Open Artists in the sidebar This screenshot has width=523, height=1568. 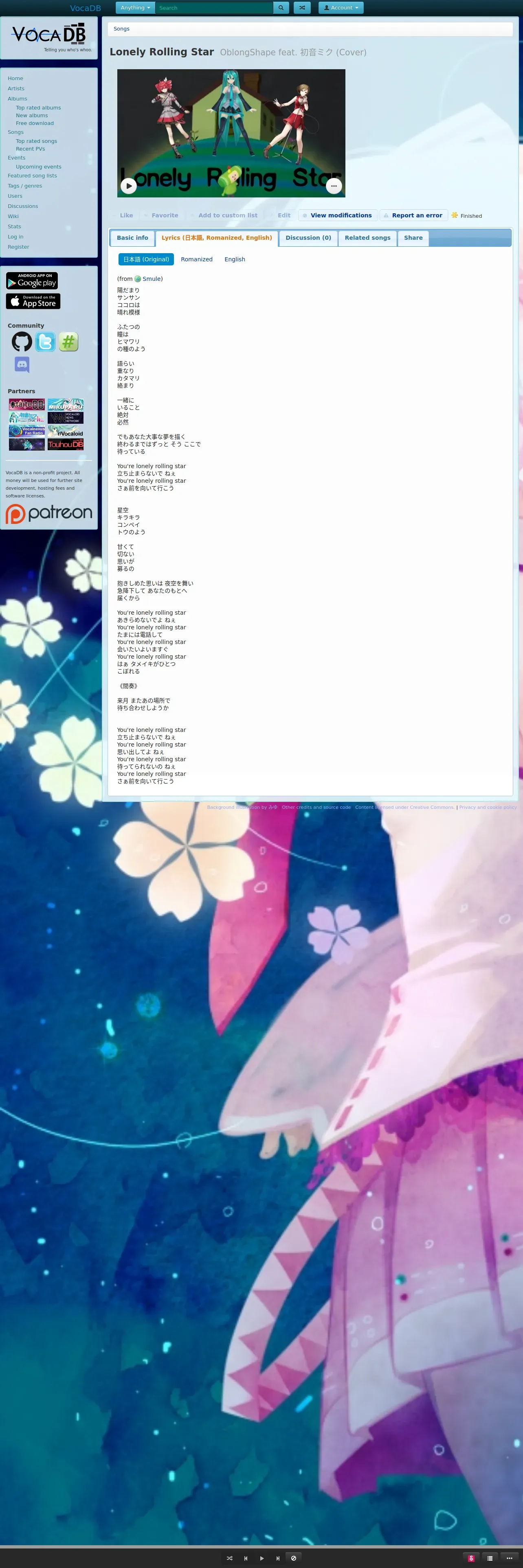16,89
